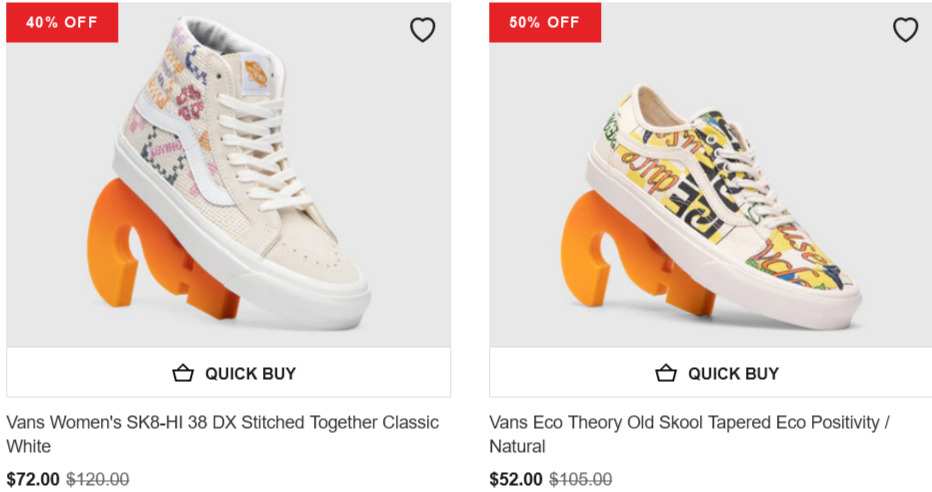Click basket icon under Eco Theory shoe
Screen dimensions: 932x492
coord(665,373)
